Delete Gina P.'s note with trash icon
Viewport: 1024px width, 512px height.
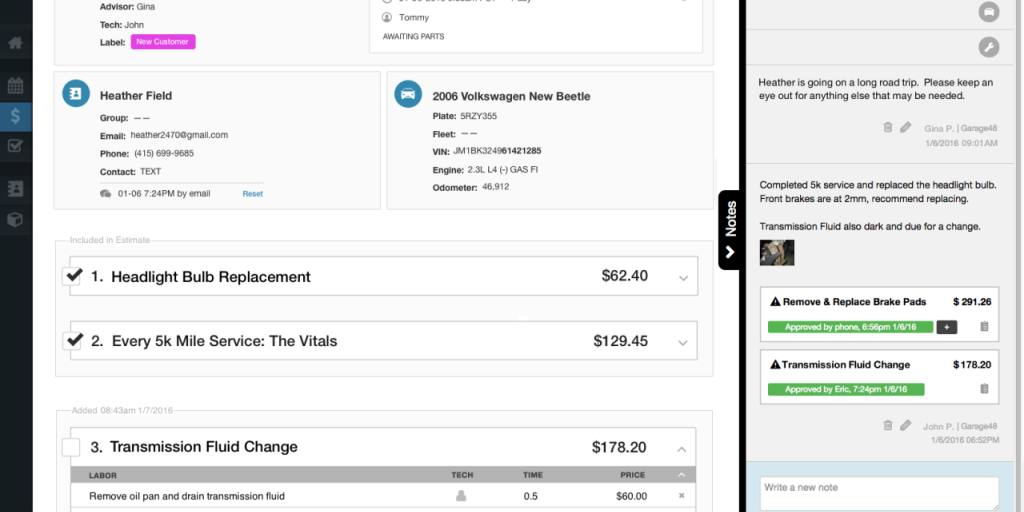(888, 127)
